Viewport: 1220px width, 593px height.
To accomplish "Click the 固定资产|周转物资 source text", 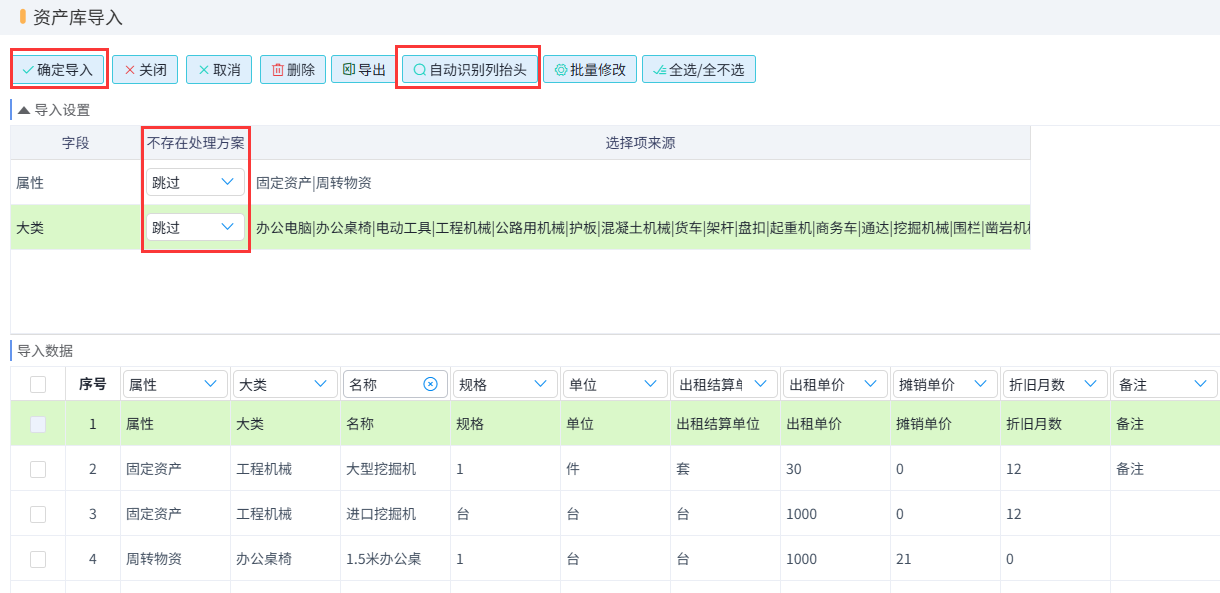I will click(314, 183).
